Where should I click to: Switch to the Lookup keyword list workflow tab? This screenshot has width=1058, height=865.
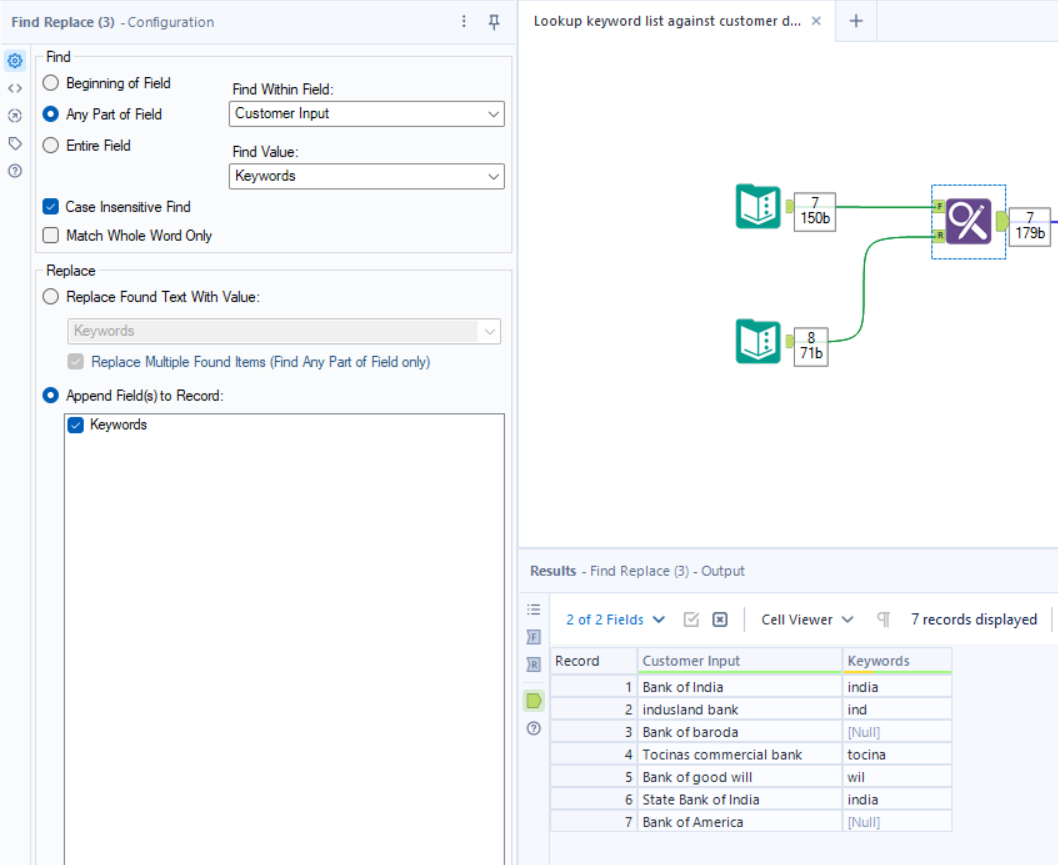(x=667, y=21)
